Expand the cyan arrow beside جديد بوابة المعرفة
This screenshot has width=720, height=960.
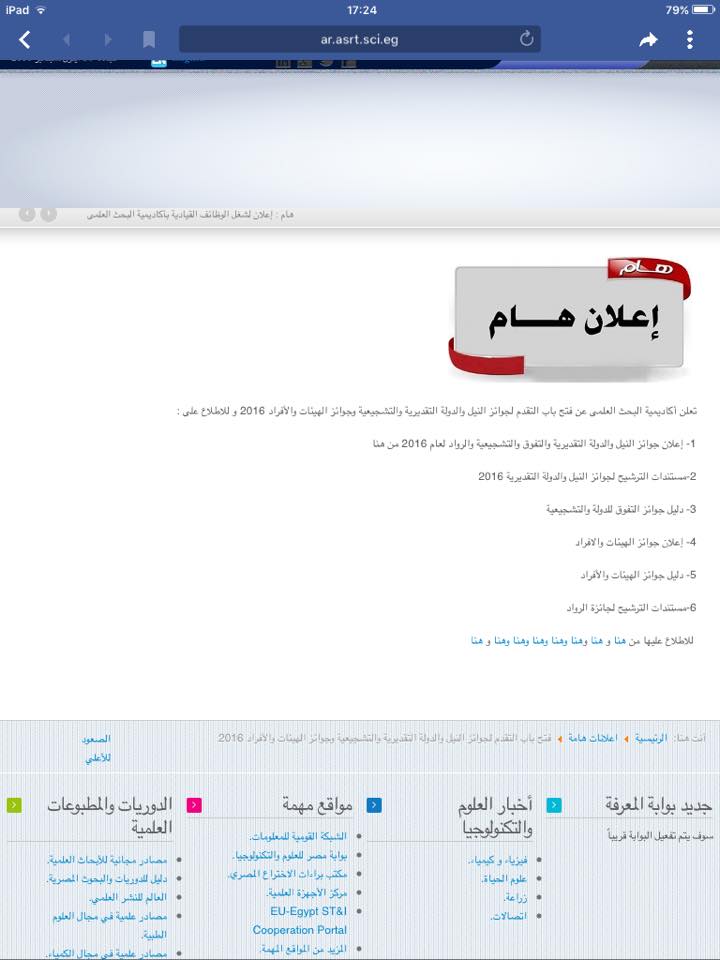pyautogui.click(x=553, y=805)
